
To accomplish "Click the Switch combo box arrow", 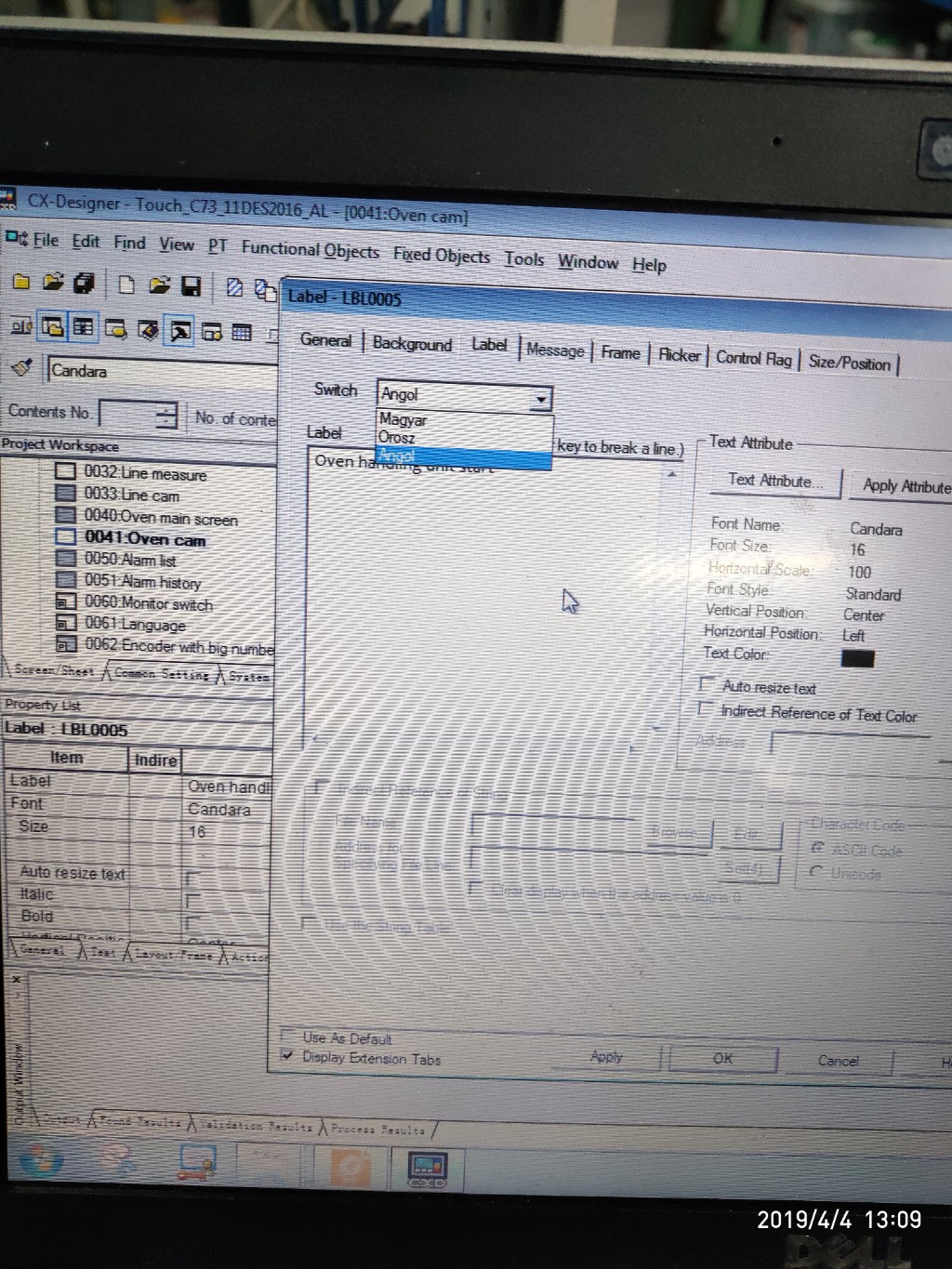I will [x=540, y=400].
